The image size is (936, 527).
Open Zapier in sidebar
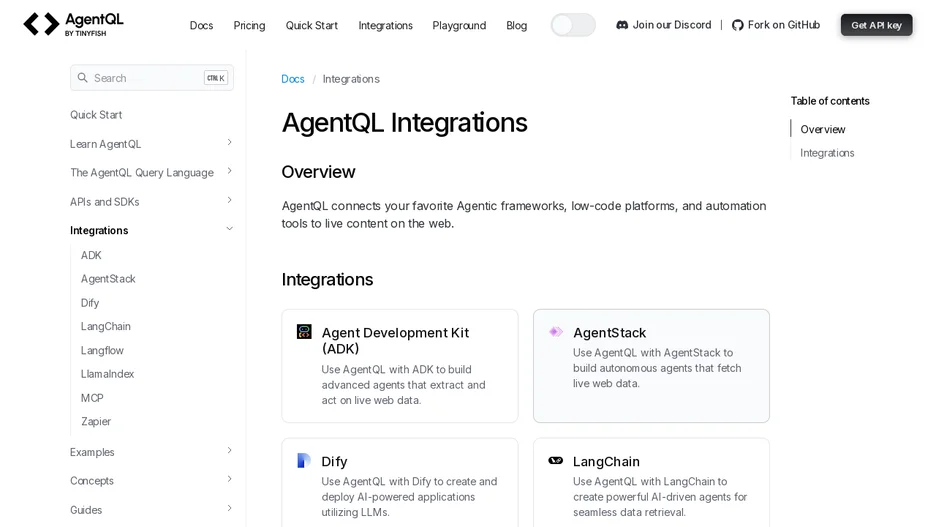pyautogui.click(x=96, y=421)
